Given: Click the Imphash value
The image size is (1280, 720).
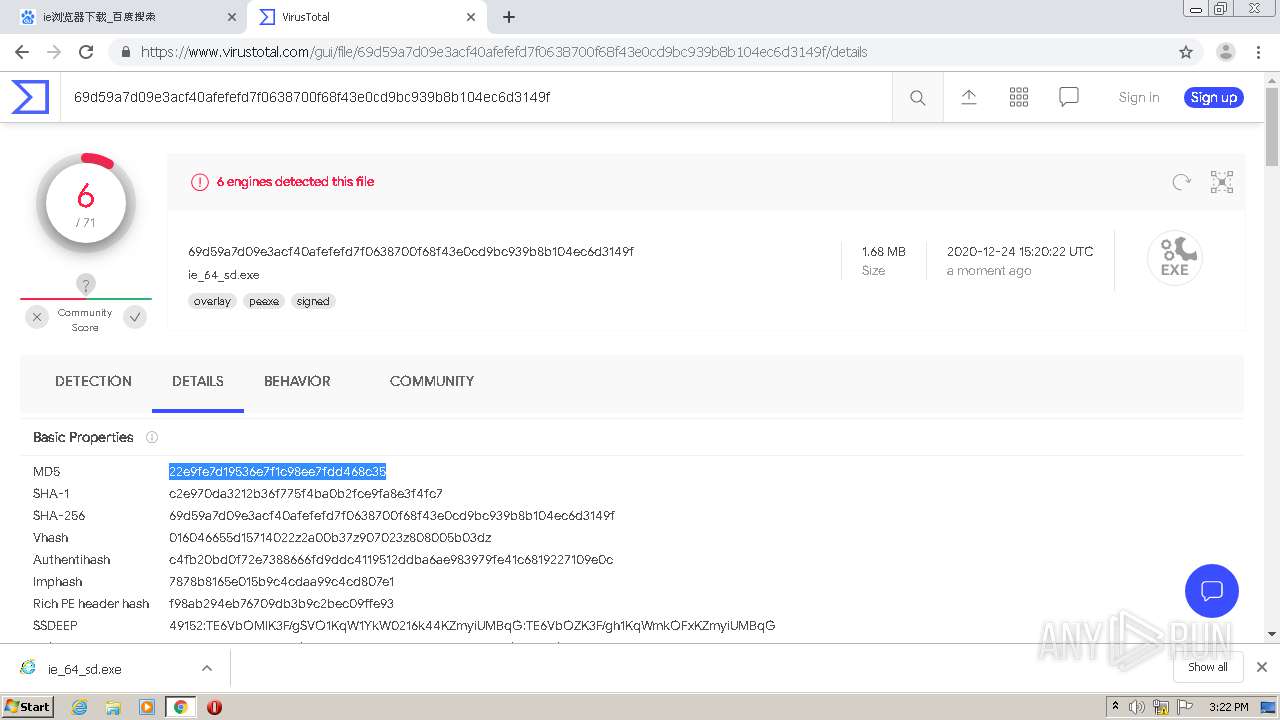Looking at the screenshot, I should 282,581.
